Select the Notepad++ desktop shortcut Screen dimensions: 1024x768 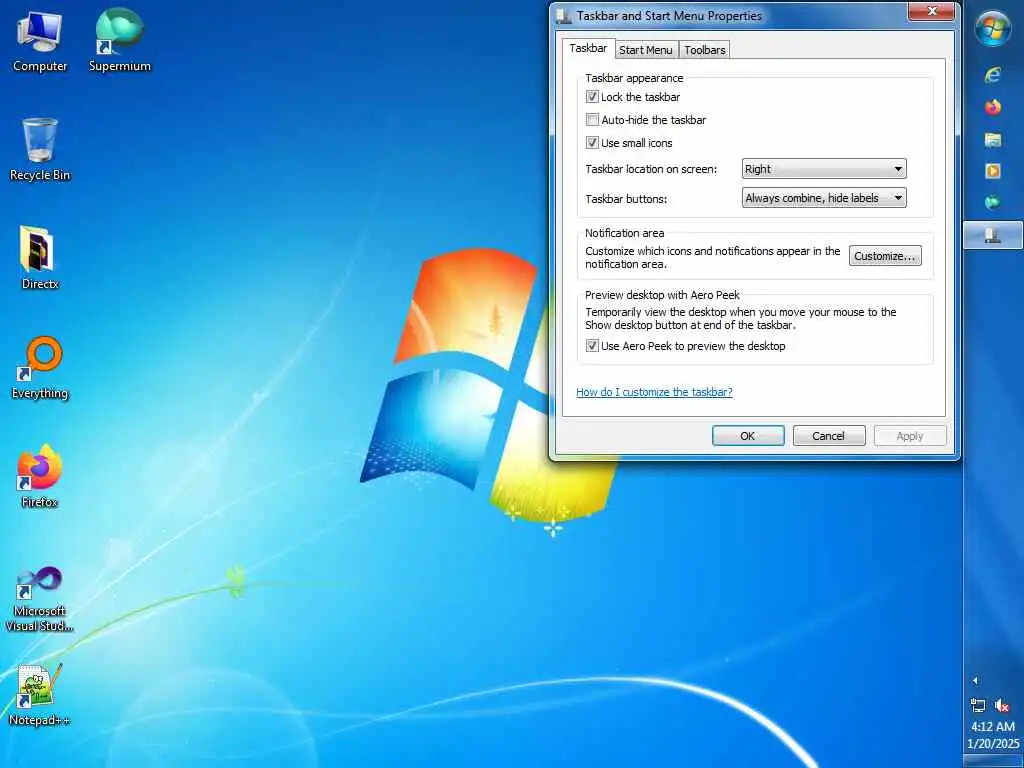(x=40, y=695)
